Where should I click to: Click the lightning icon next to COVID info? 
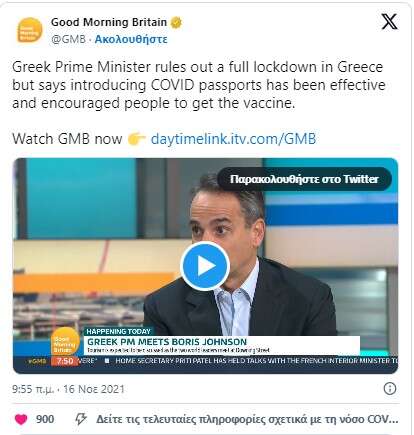81,419
